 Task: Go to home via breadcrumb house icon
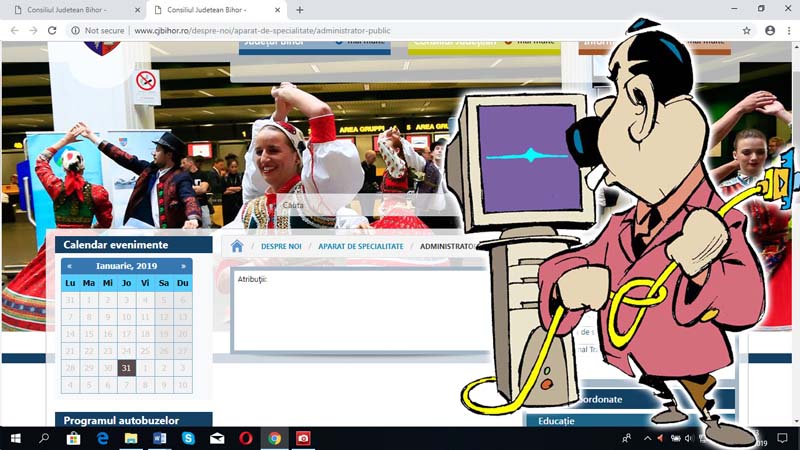click(237, 246)
